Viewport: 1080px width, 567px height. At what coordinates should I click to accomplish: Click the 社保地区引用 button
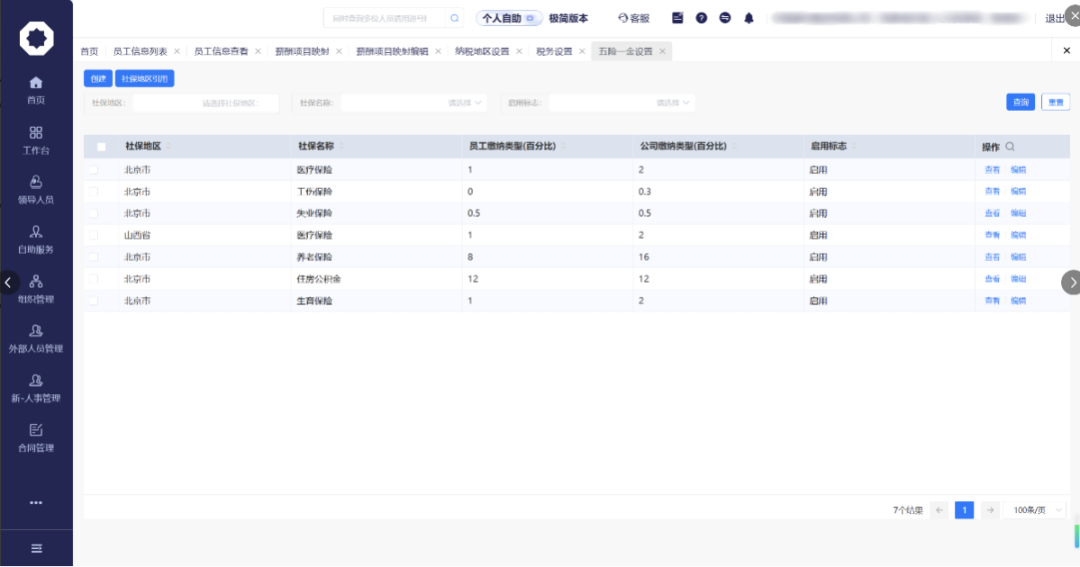145,79
